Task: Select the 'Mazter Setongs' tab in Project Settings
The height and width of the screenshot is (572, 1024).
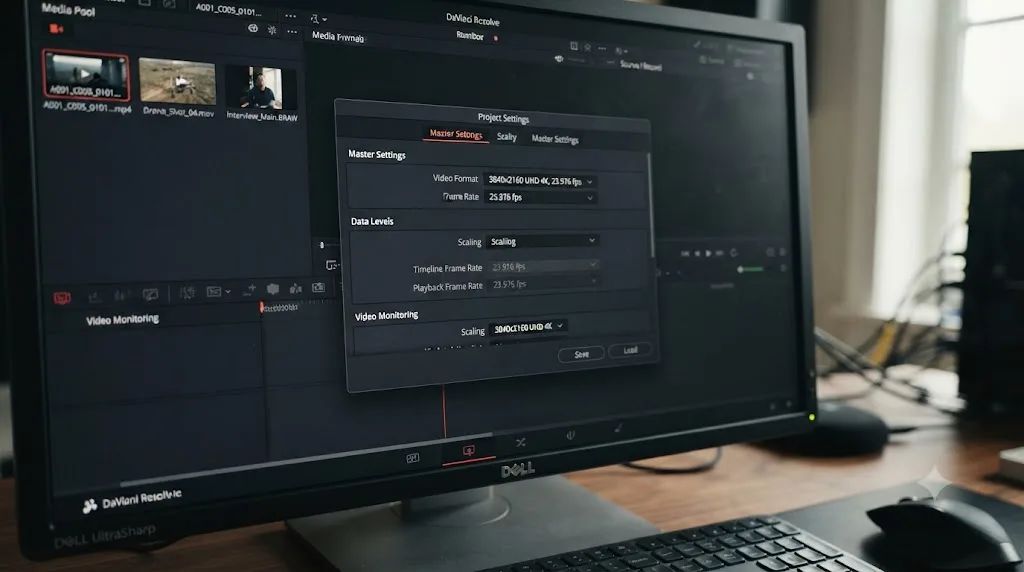Action: (x=456, y=134)
